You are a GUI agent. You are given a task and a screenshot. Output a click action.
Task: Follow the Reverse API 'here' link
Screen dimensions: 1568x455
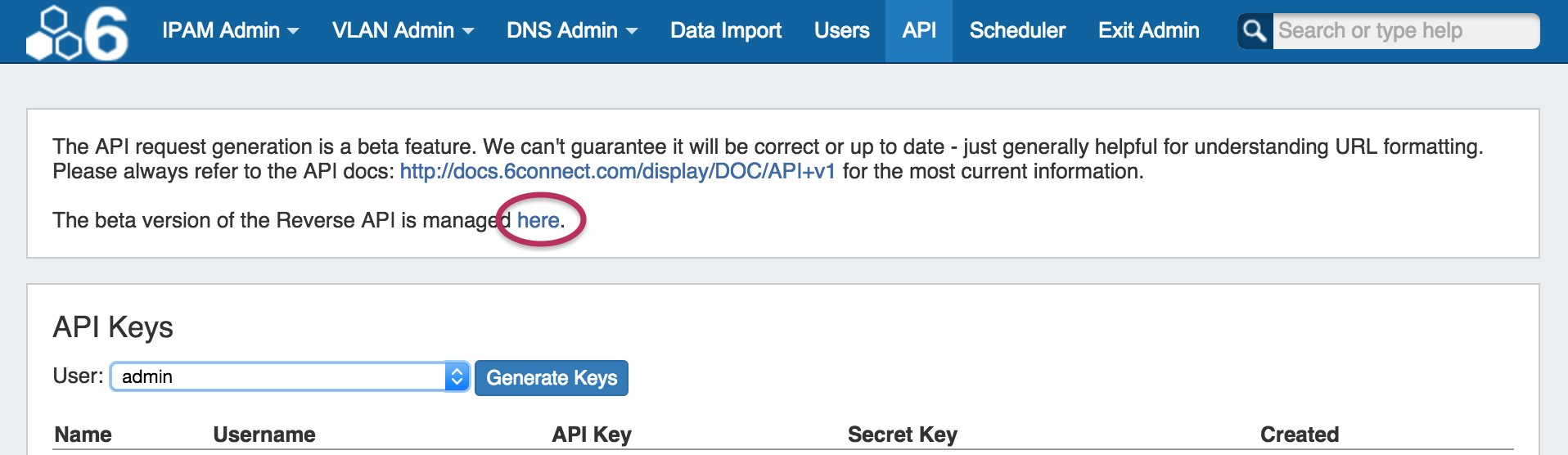tap(538, 220)
